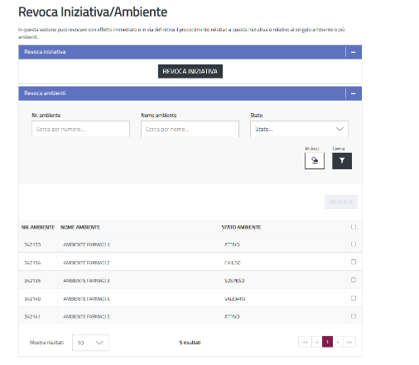Check the box for AMBIENTE FARMACI 1
This screenshot has width=419, height=365.
pos(353,244)
